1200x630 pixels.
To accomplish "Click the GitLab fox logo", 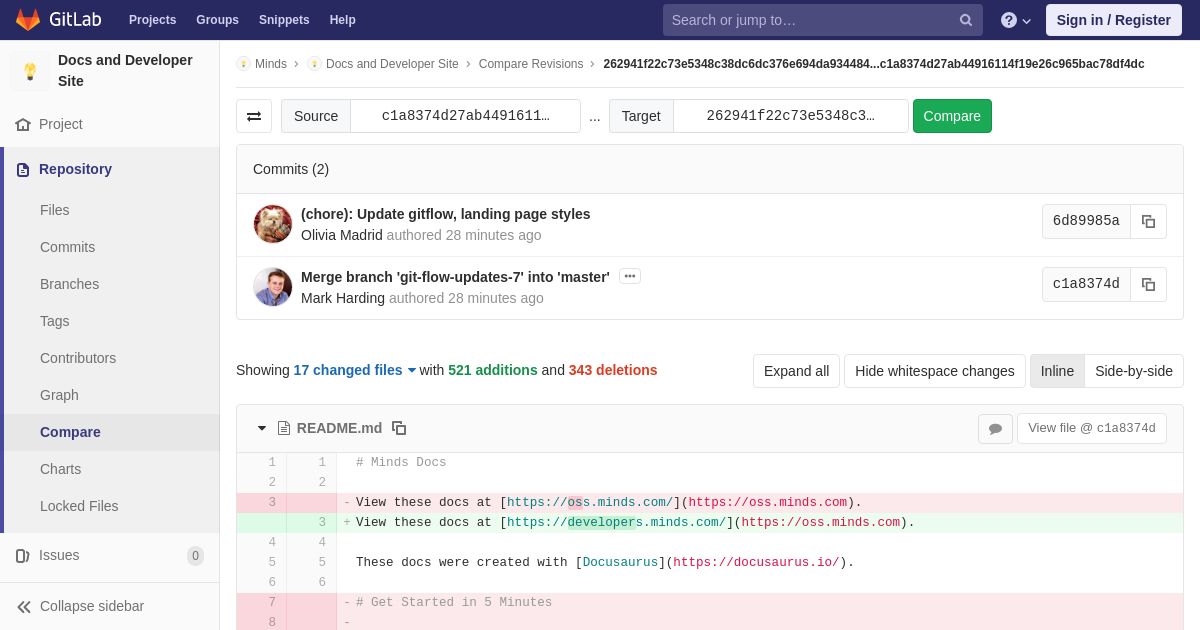I will (x=28, y=20).
